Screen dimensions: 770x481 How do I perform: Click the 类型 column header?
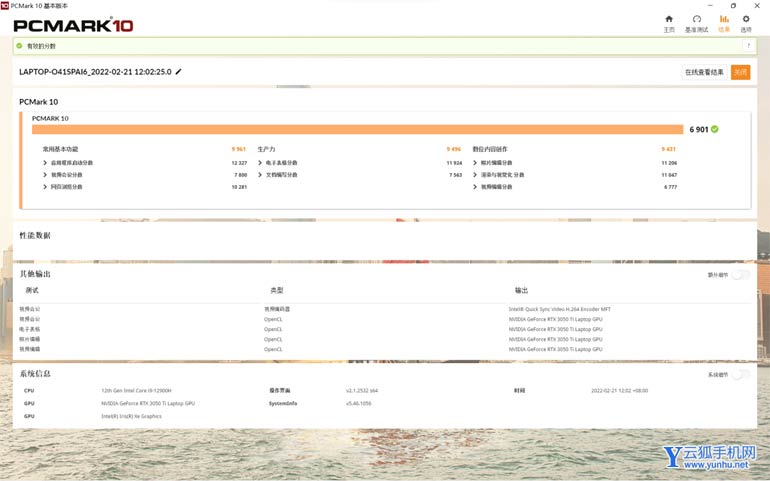point(276,290)
